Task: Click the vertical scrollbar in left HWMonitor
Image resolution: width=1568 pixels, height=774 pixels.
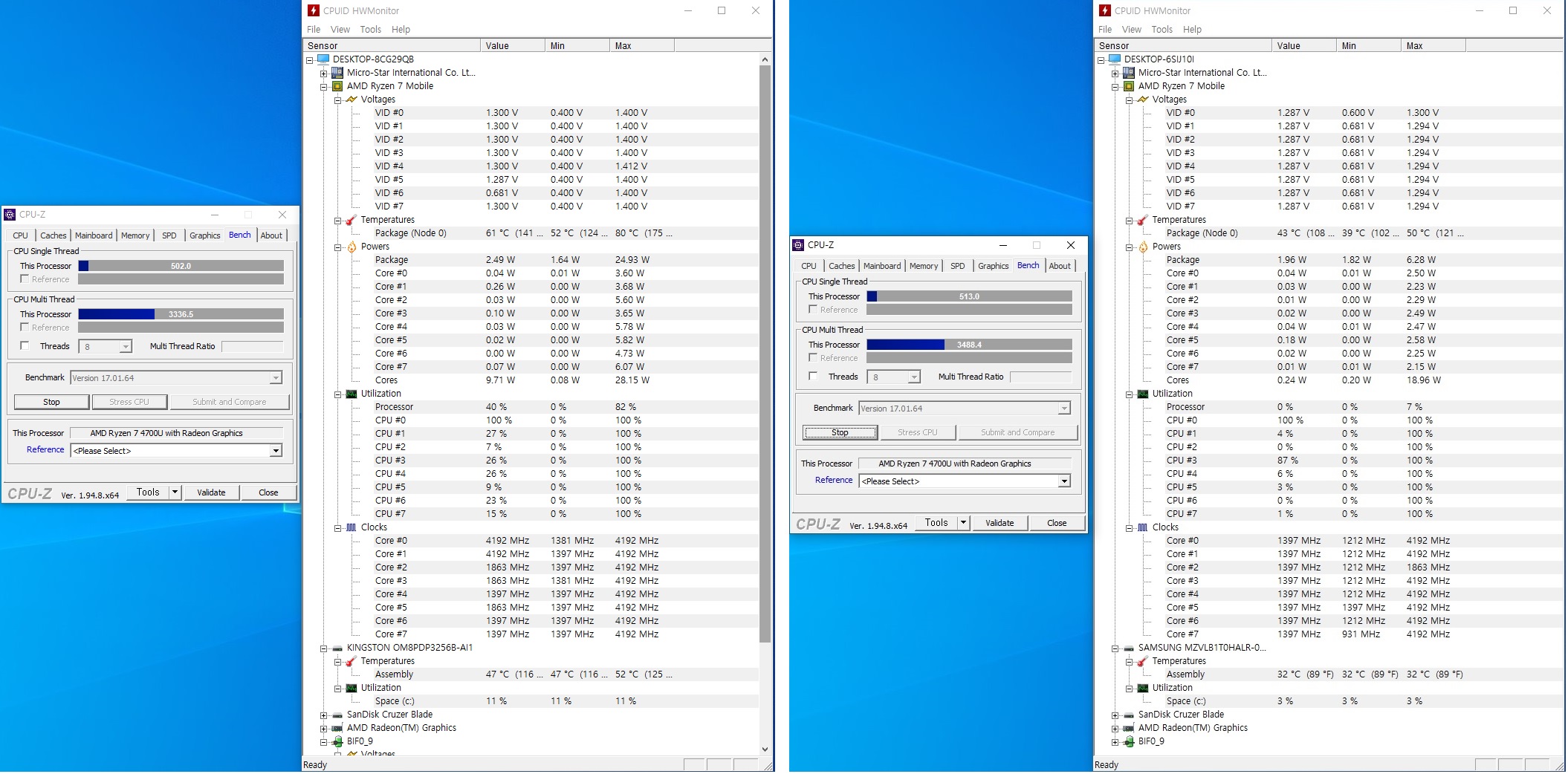Action: tap(765, 354)
